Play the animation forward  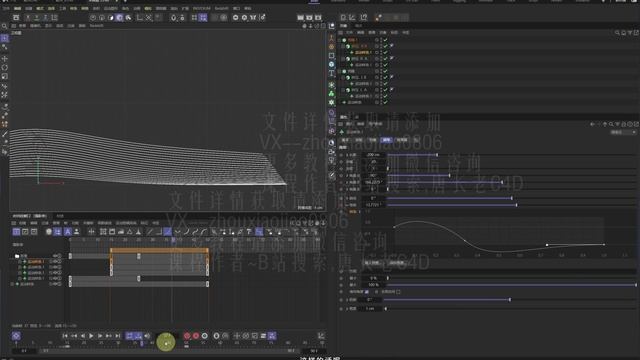[91, 336]
